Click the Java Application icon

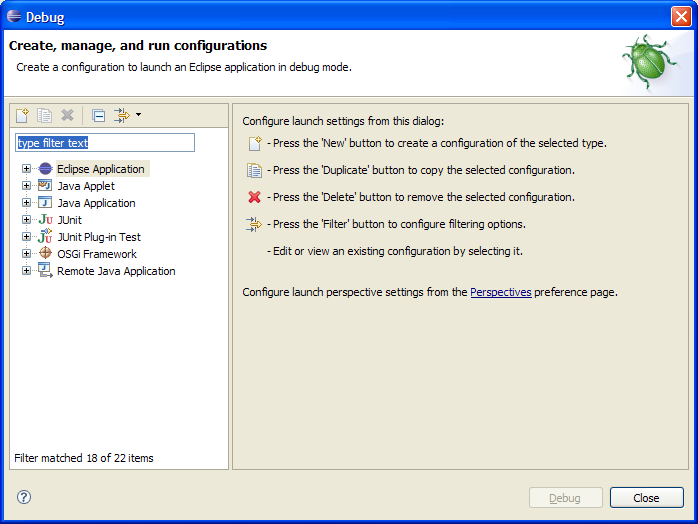point(45,203)
